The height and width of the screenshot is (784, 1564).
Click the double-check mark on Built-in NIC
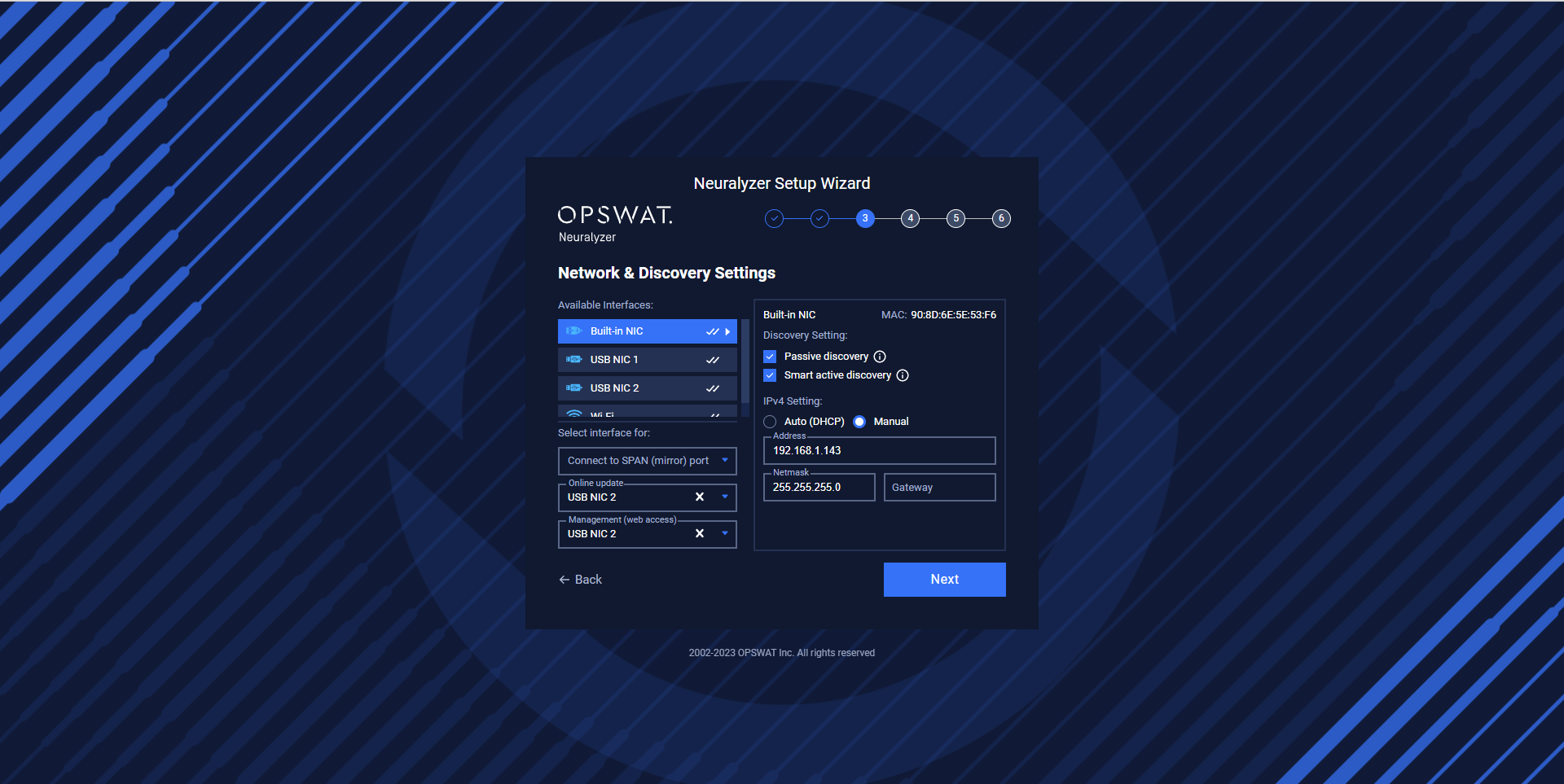(712, 331)
